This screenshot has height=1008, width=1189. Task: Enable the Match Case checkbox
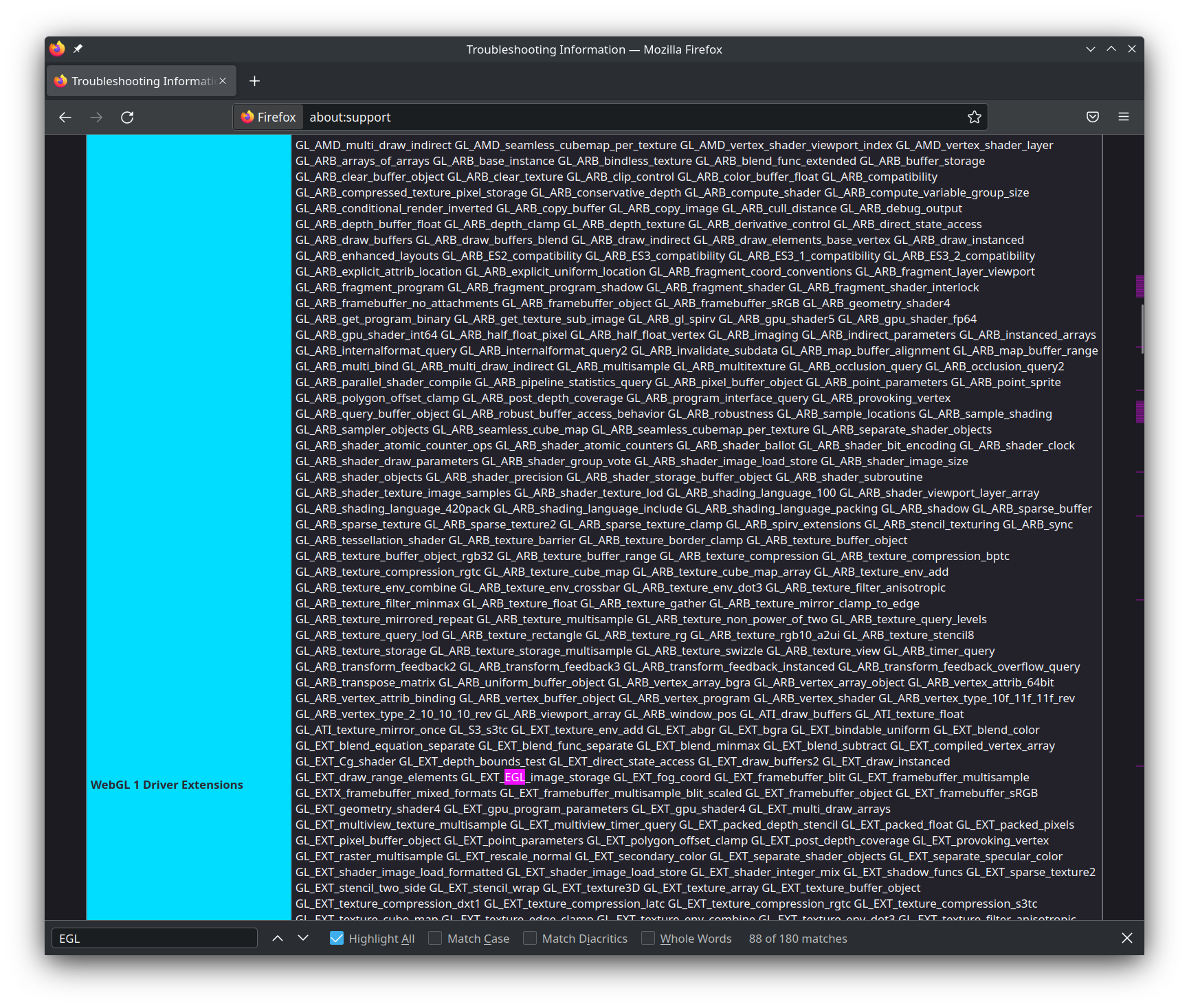(x=435, y=939)
